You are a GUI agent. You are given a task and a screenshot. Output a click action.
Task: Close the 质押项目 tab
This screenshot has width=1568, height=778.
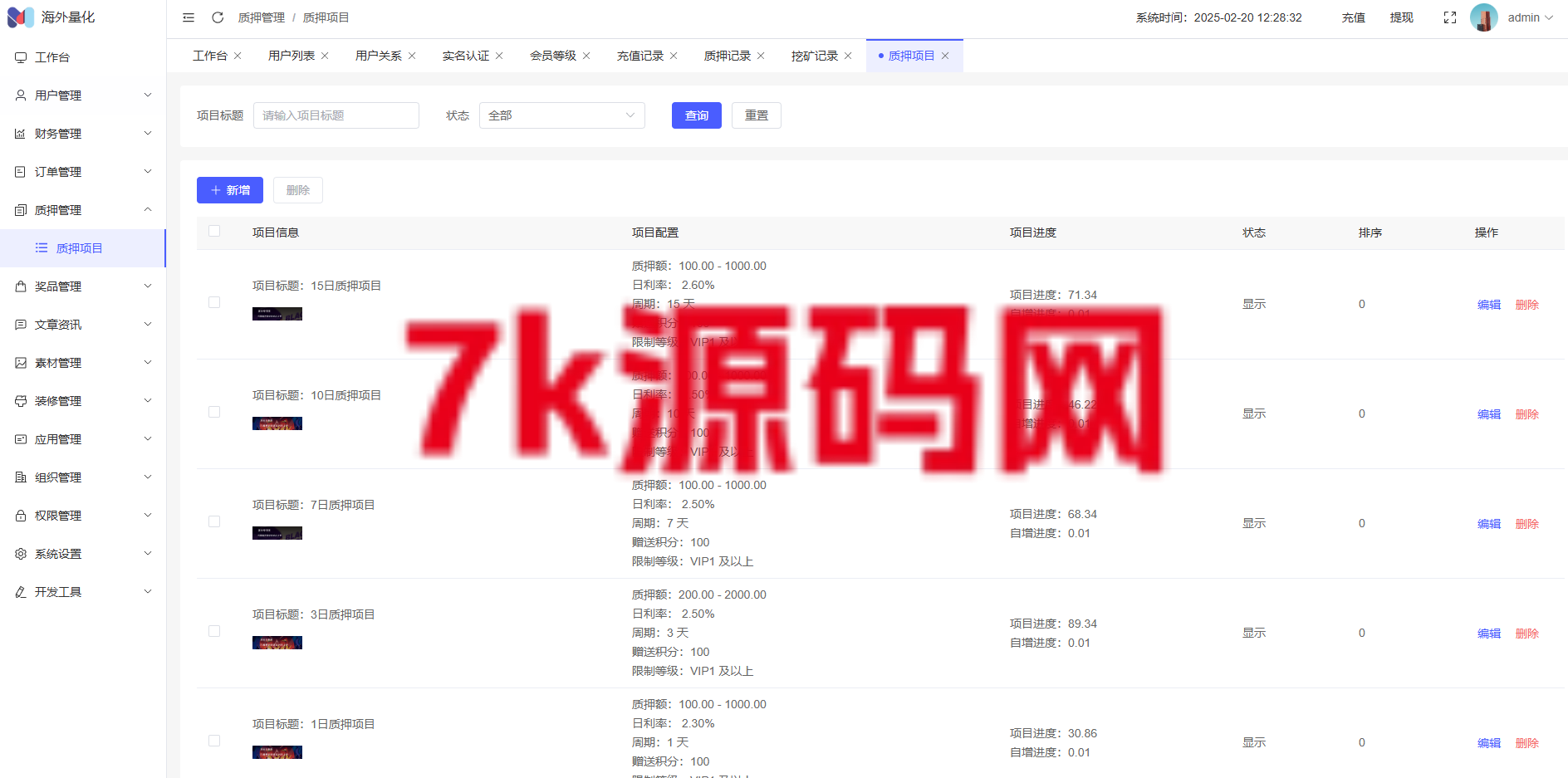(945, 56)
